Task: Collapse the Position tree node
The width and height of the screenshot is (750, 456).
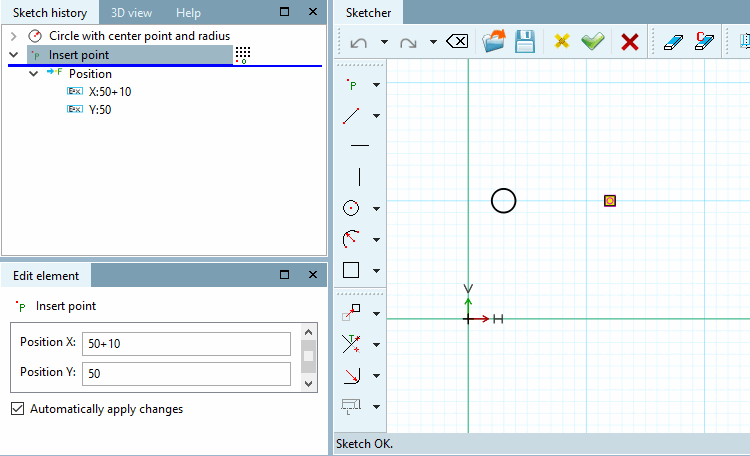Action: 33,74
